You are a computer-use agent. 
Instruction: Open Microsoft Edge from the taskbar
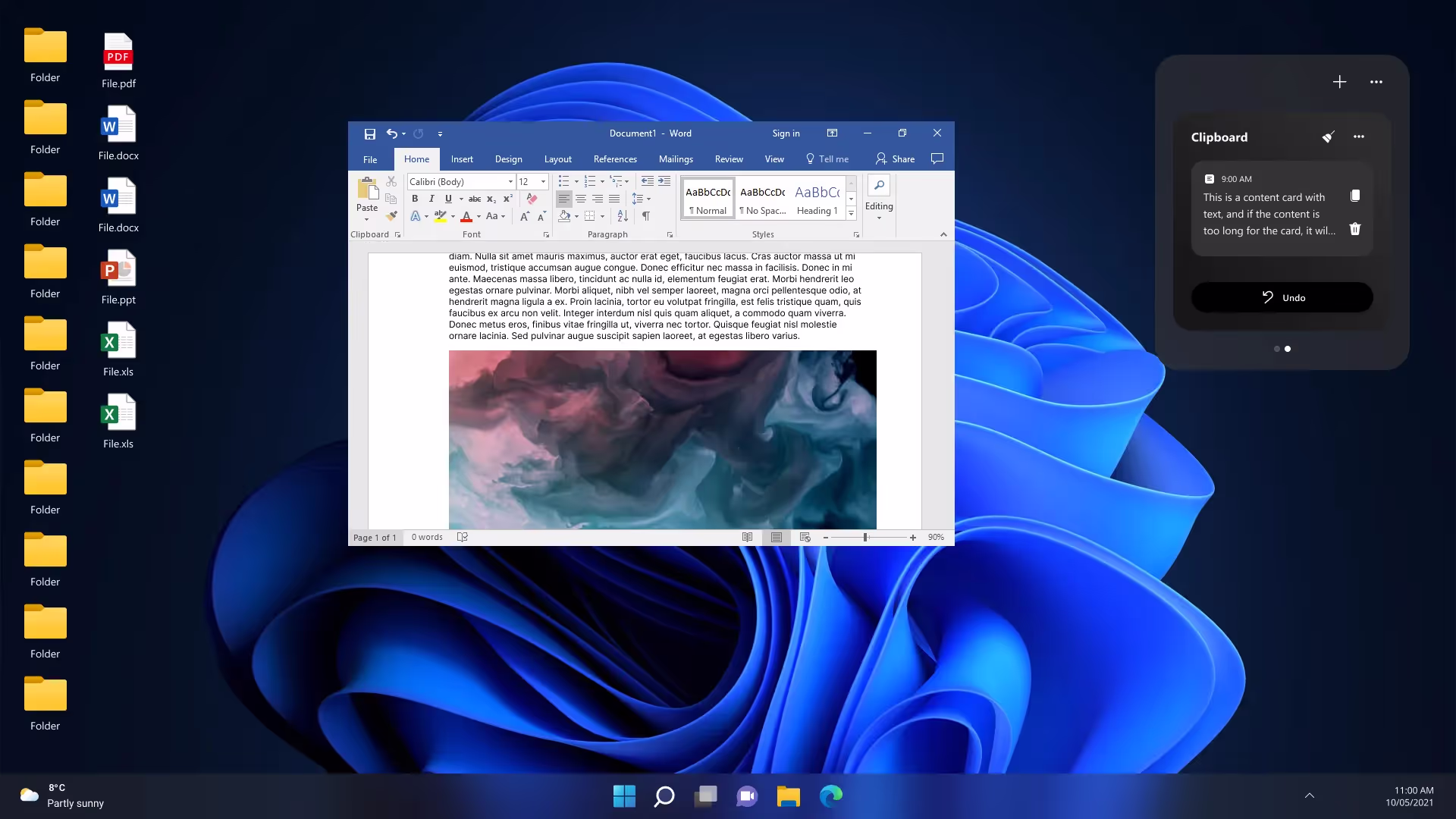[x=830, y=795]
